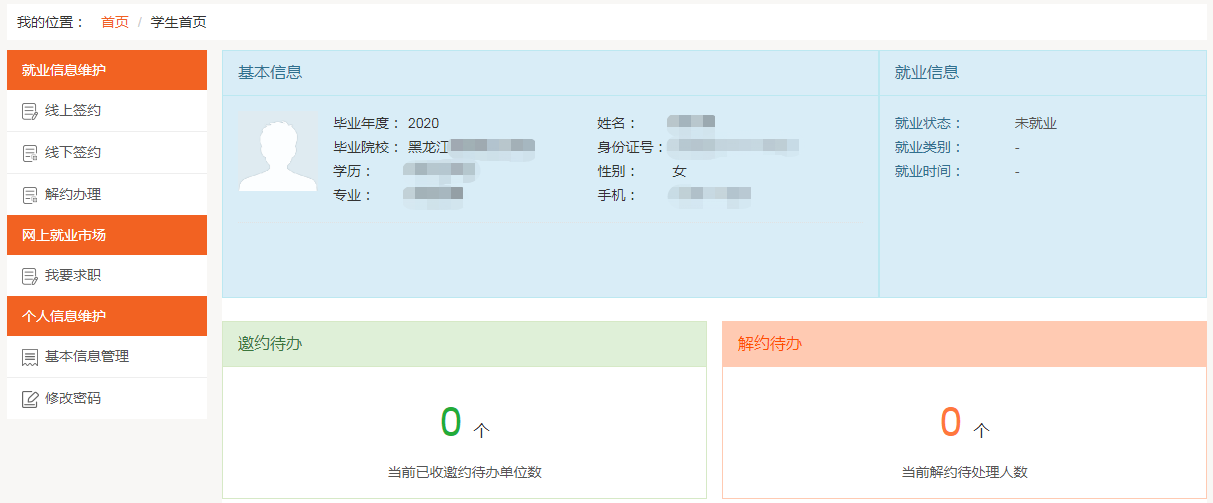Toggle the 个人信息维护 sidebar section

[107, 316]
